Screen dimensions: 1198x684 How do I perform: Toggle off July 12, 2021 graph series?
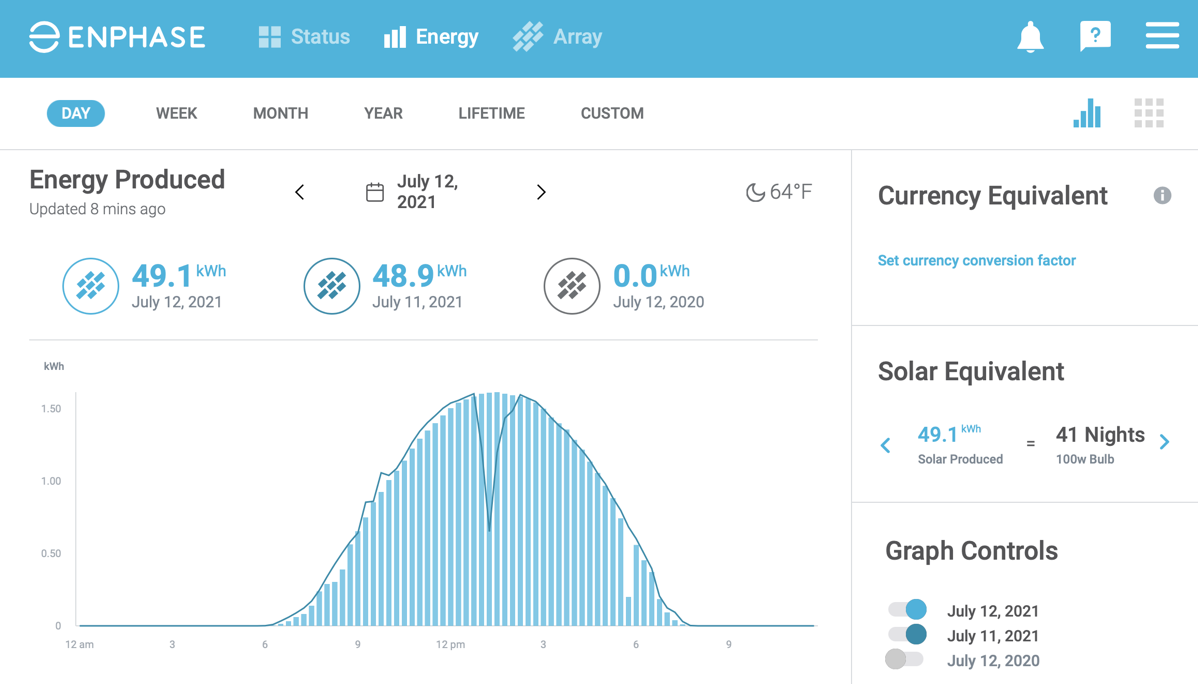[x=907, y=610]
